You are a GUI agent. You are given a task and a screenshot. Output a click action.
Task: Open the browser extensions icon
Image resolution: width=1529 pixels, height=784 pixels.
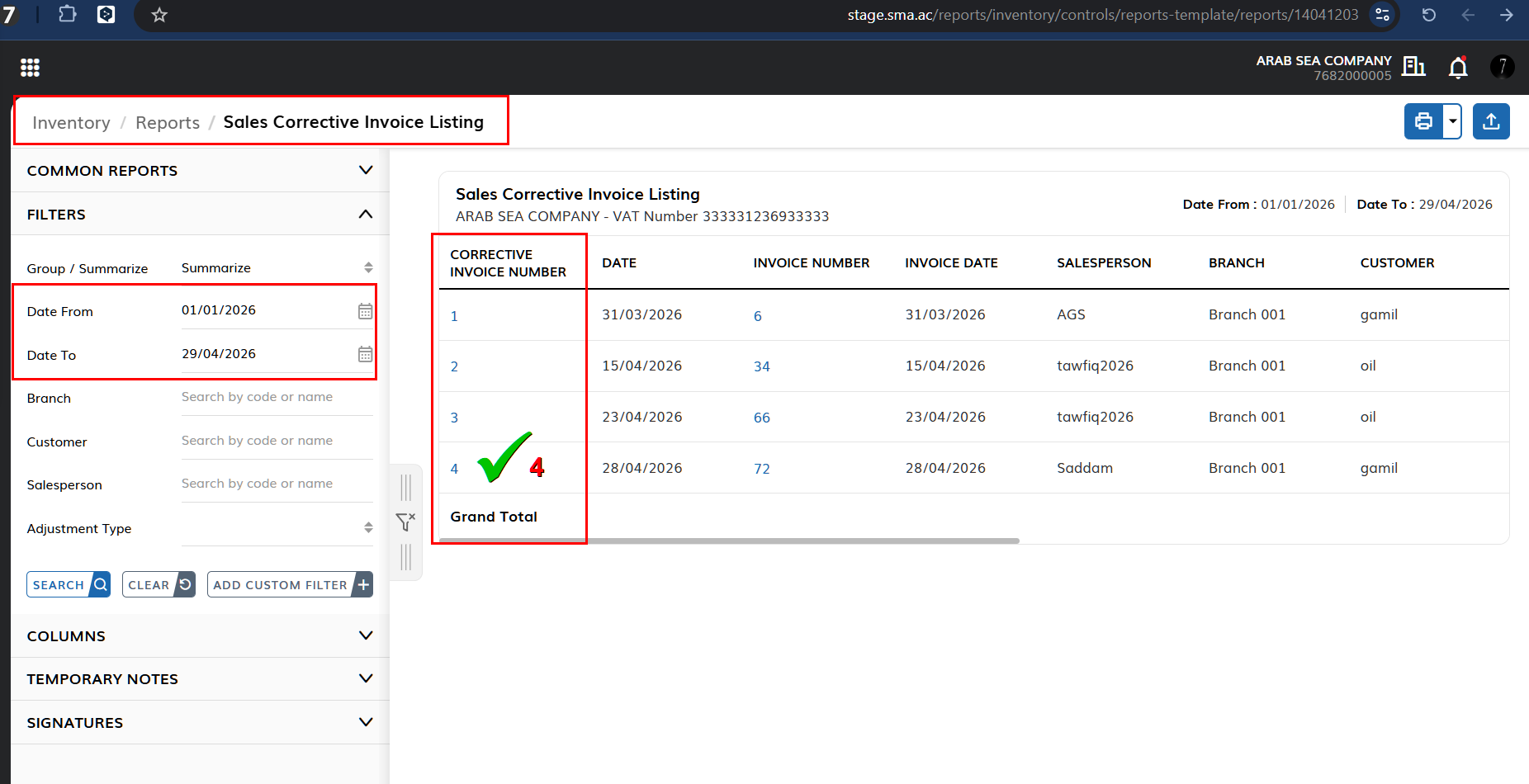(x=68, y=14)
